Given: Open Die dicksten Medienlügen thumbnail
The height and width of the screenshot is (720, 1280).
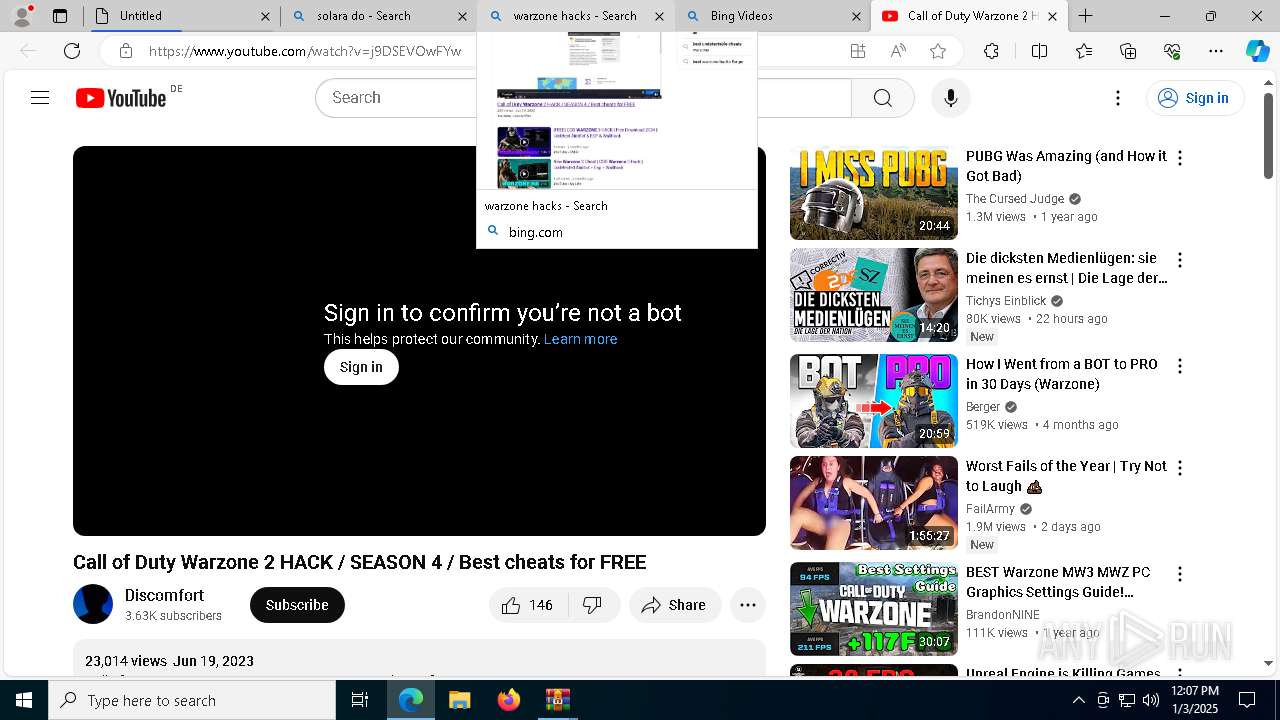Looking at the screenshot, I should [874, 295].
